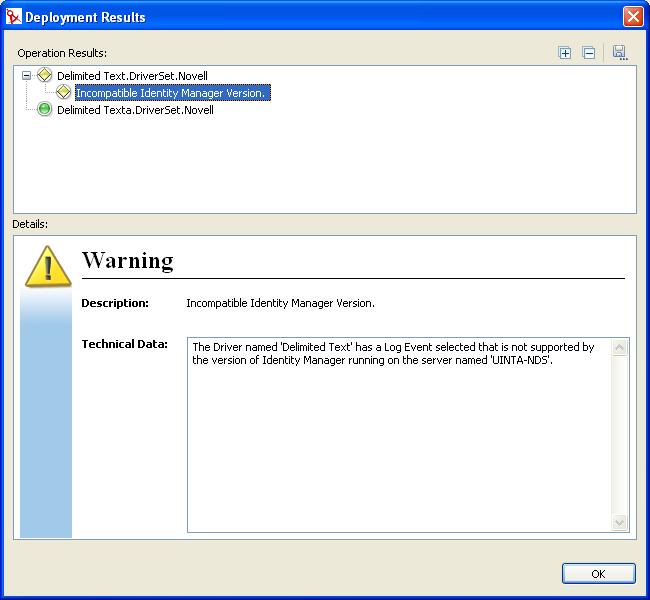Click the warning icon beside Incompatible Identity Manager Version
The height and width of the screenshot is (600, 650).
click(63, 92)
